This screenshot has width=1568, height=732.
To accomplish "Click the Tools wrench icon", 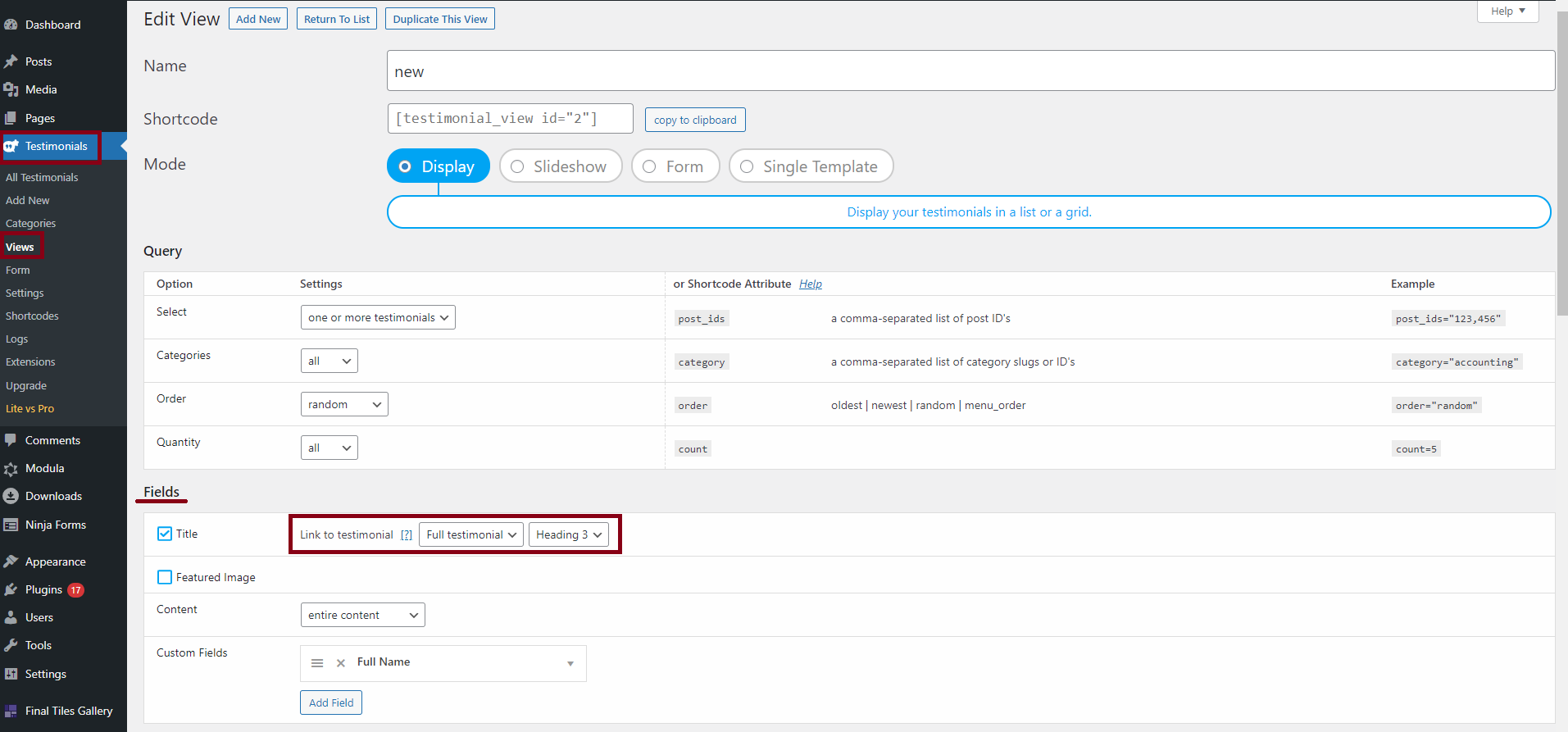I will point(11,645).
